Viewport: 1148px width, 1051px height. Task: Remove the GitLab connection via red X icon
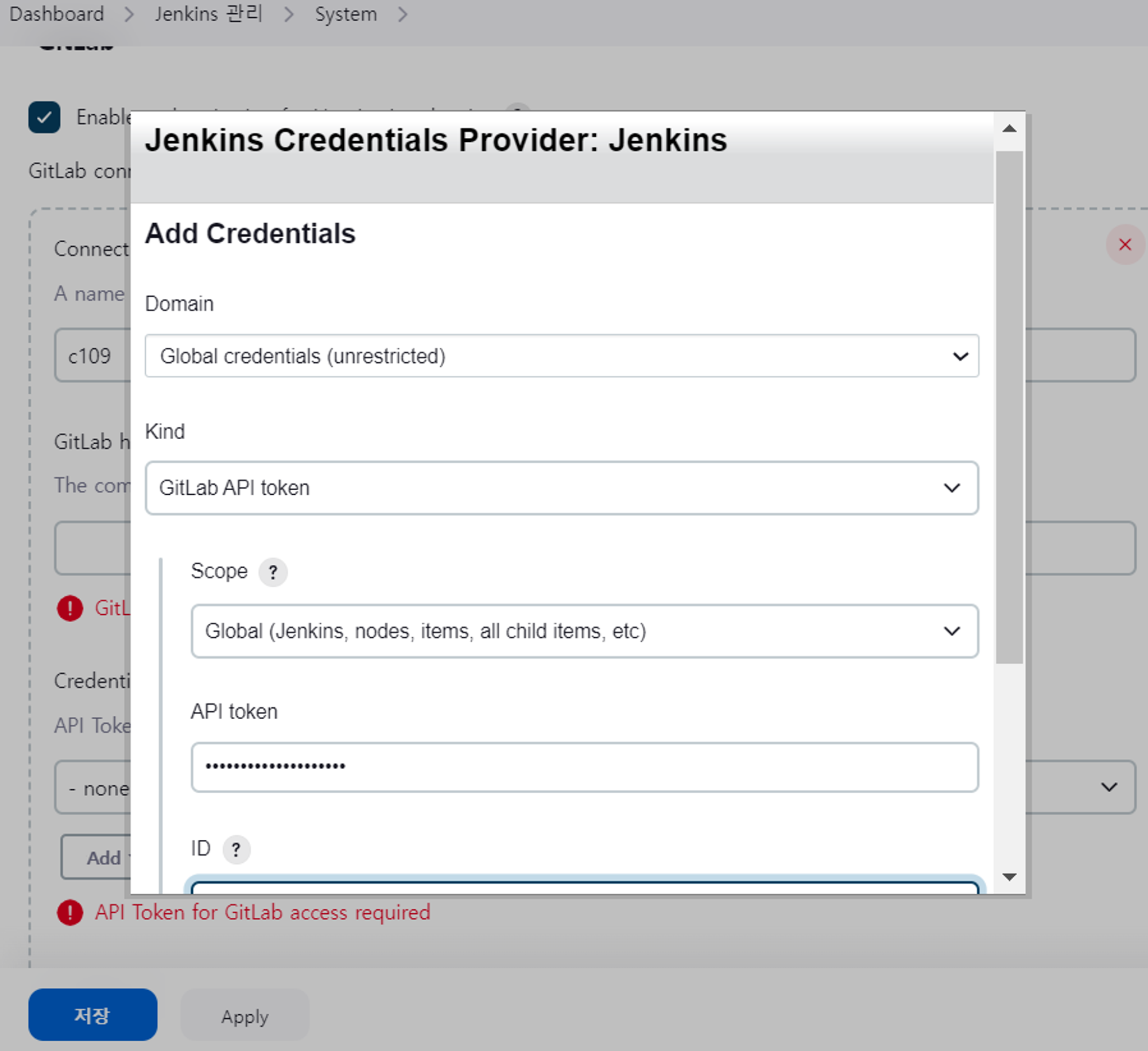tap(1124, 245)
